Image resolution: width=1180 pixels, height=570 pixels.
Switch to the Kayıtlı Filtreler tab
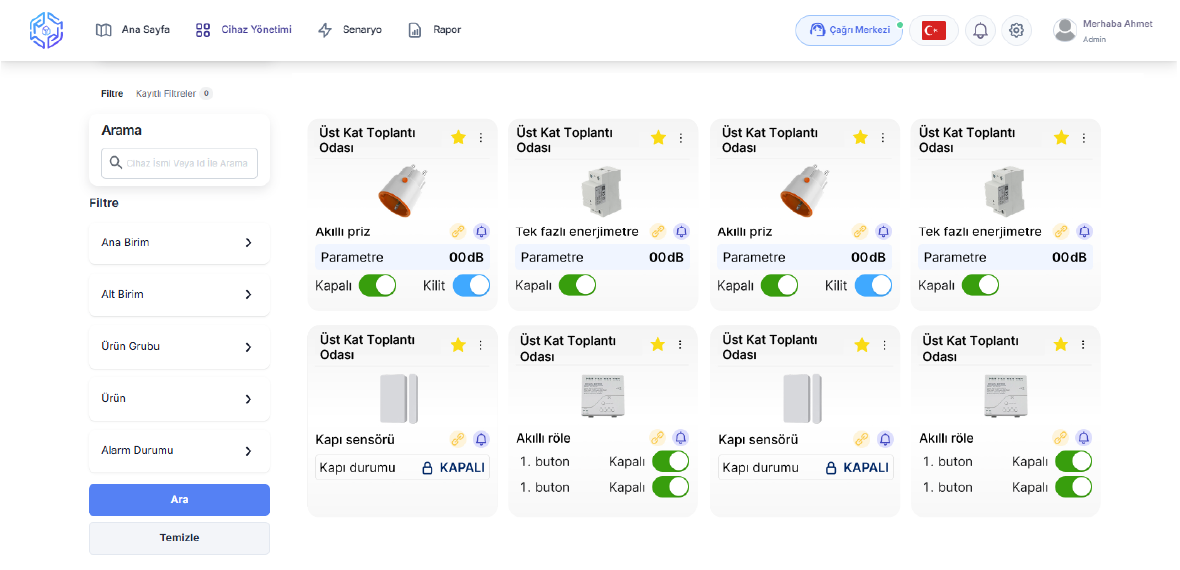(x=166, y=93)
